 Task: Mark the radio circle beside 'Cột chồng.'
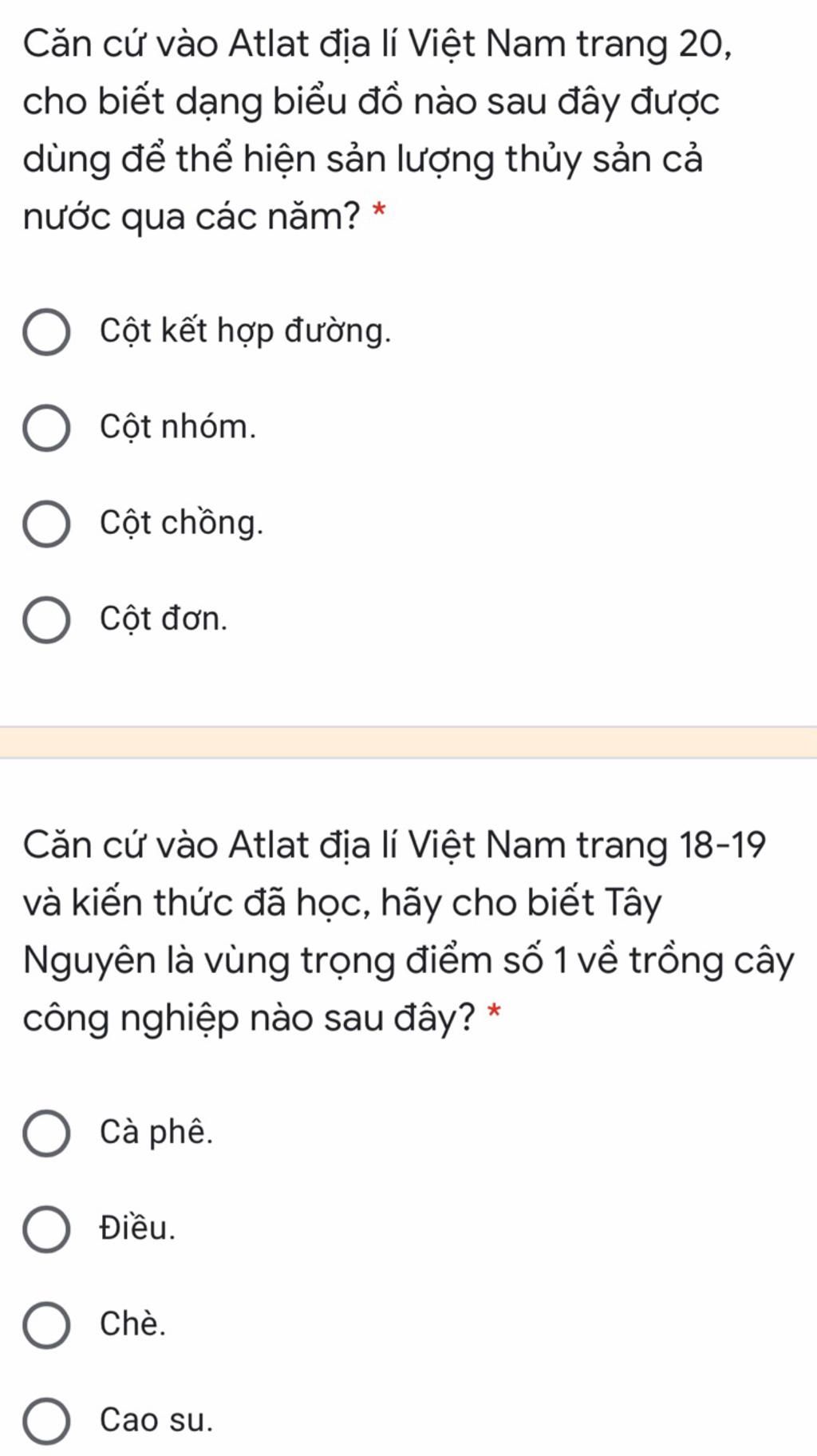point(46,524)
